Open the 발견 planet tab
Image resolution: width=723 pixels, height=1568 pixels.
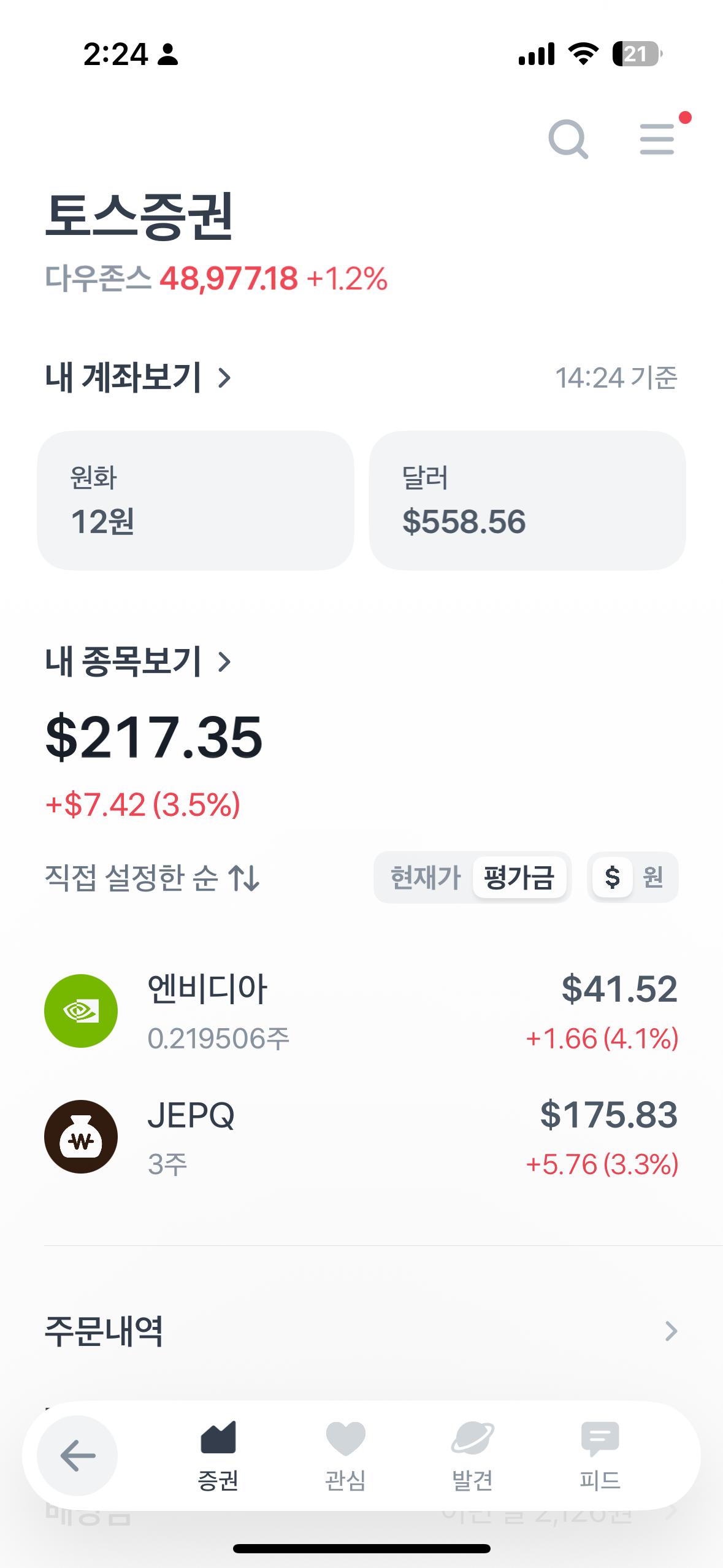[x=472, y=1455]
